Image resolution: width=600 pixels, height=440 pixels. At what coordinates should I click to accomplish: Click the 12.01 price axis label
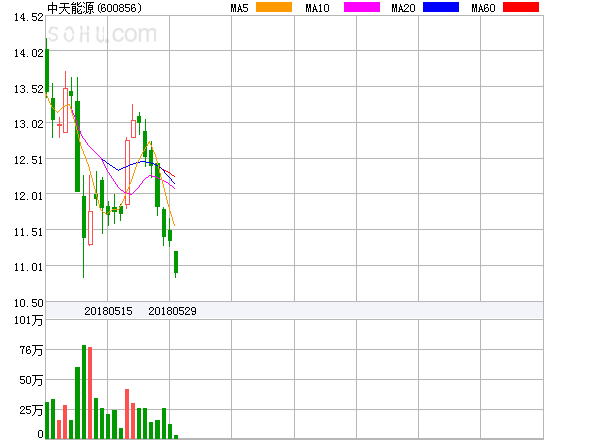click(x=29, y=196)
